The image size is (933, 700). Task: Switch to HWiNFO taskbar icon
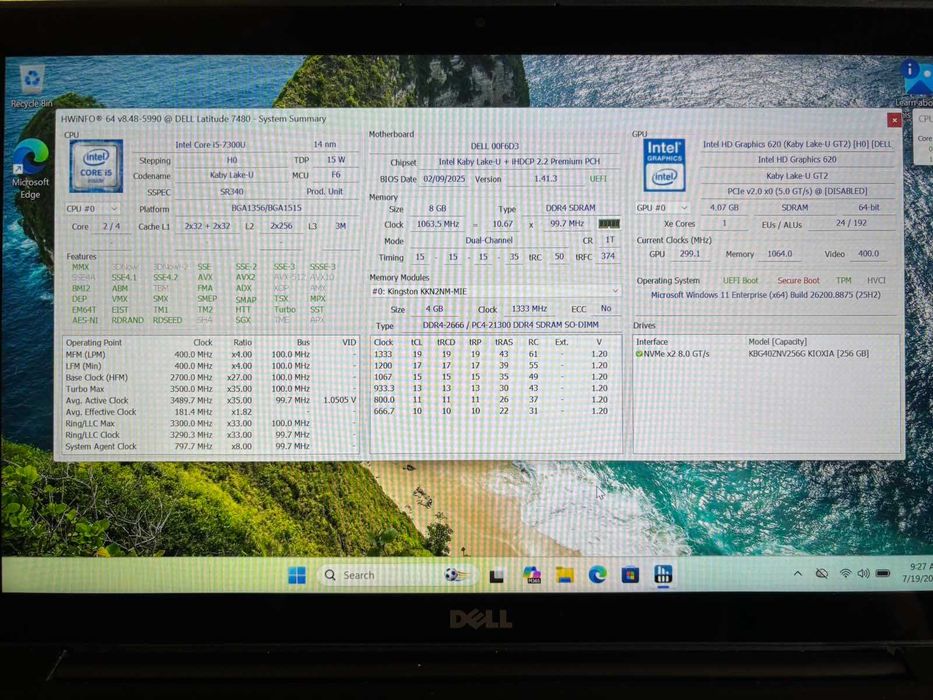coord(663,575)
